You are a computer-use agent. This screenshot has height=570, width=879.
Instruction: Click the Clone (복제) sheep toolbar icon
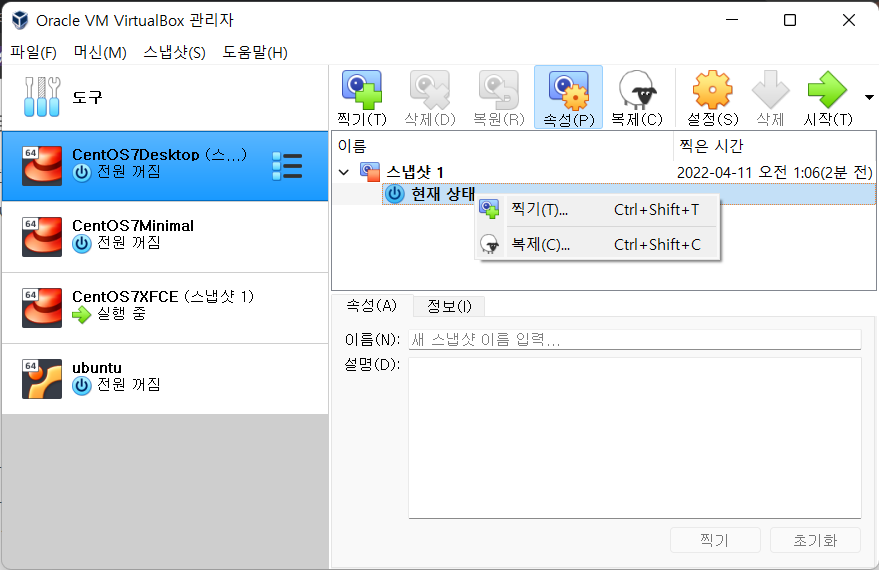click(x=637, y=90)
